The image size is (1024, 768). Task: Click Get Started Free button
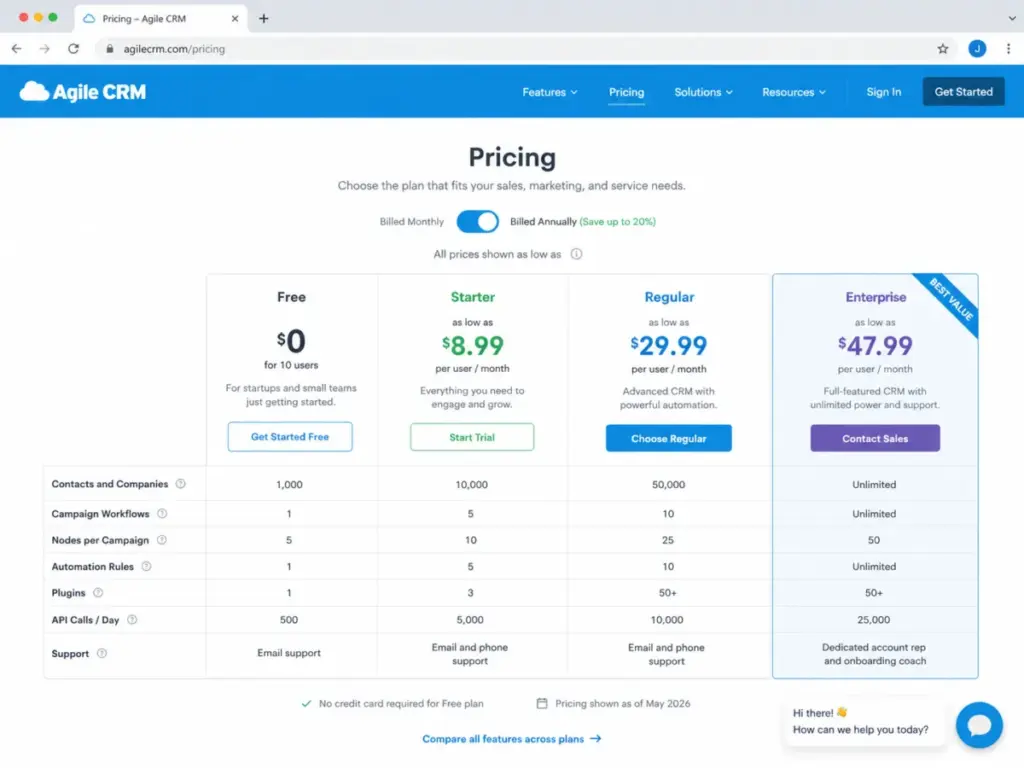coord(290,437)
